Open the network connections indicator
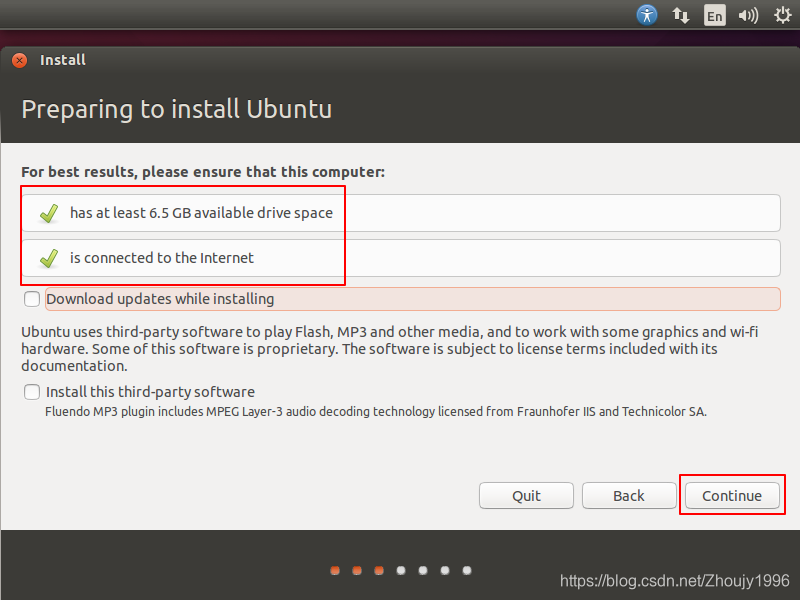 (681, 15)
